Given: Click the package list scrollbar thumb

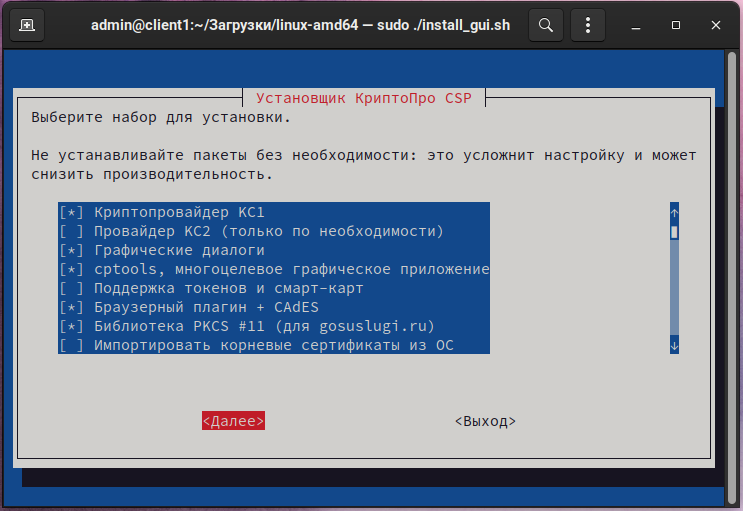Looking at the screenshot, I should tap(674, 232).
